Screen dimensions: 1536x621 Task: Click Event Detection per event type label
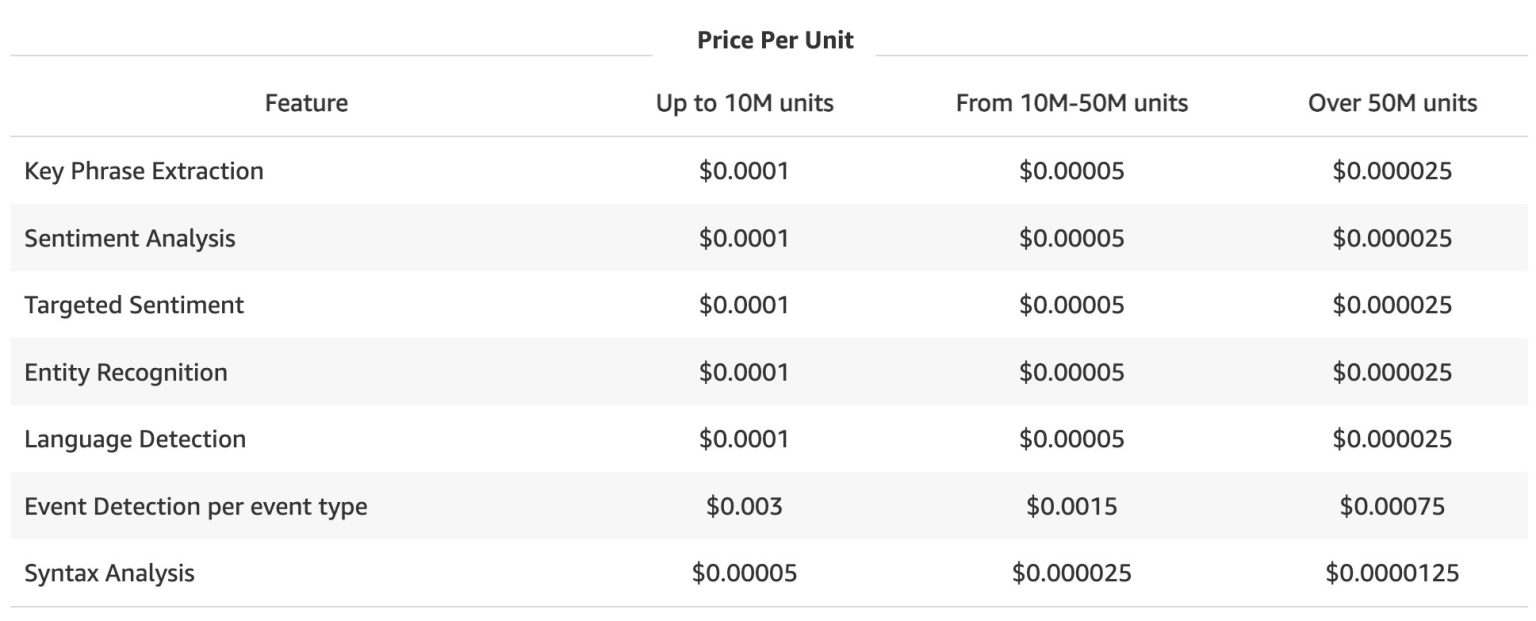196,506
